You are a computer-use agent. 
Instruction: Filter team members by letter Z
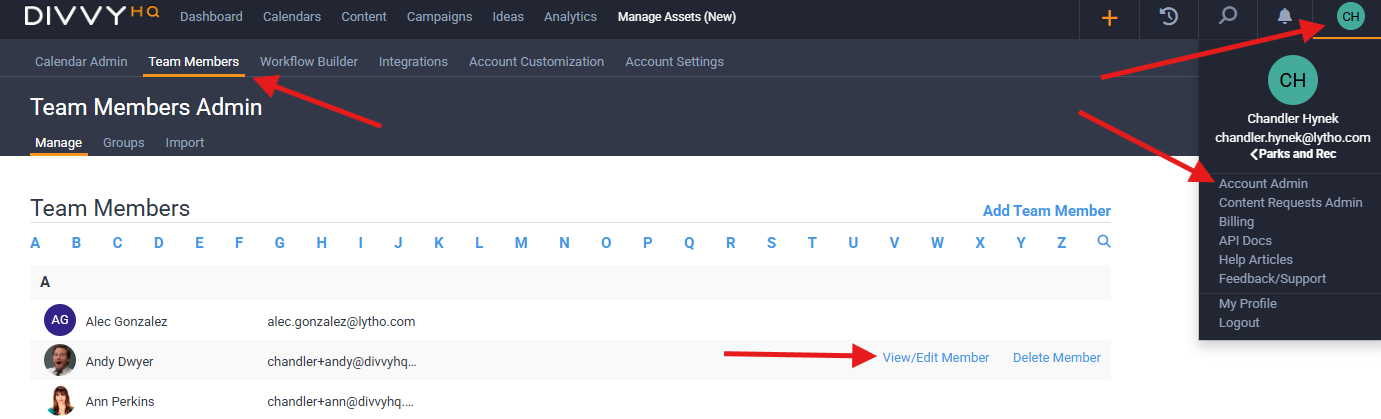coord(1061,242)
